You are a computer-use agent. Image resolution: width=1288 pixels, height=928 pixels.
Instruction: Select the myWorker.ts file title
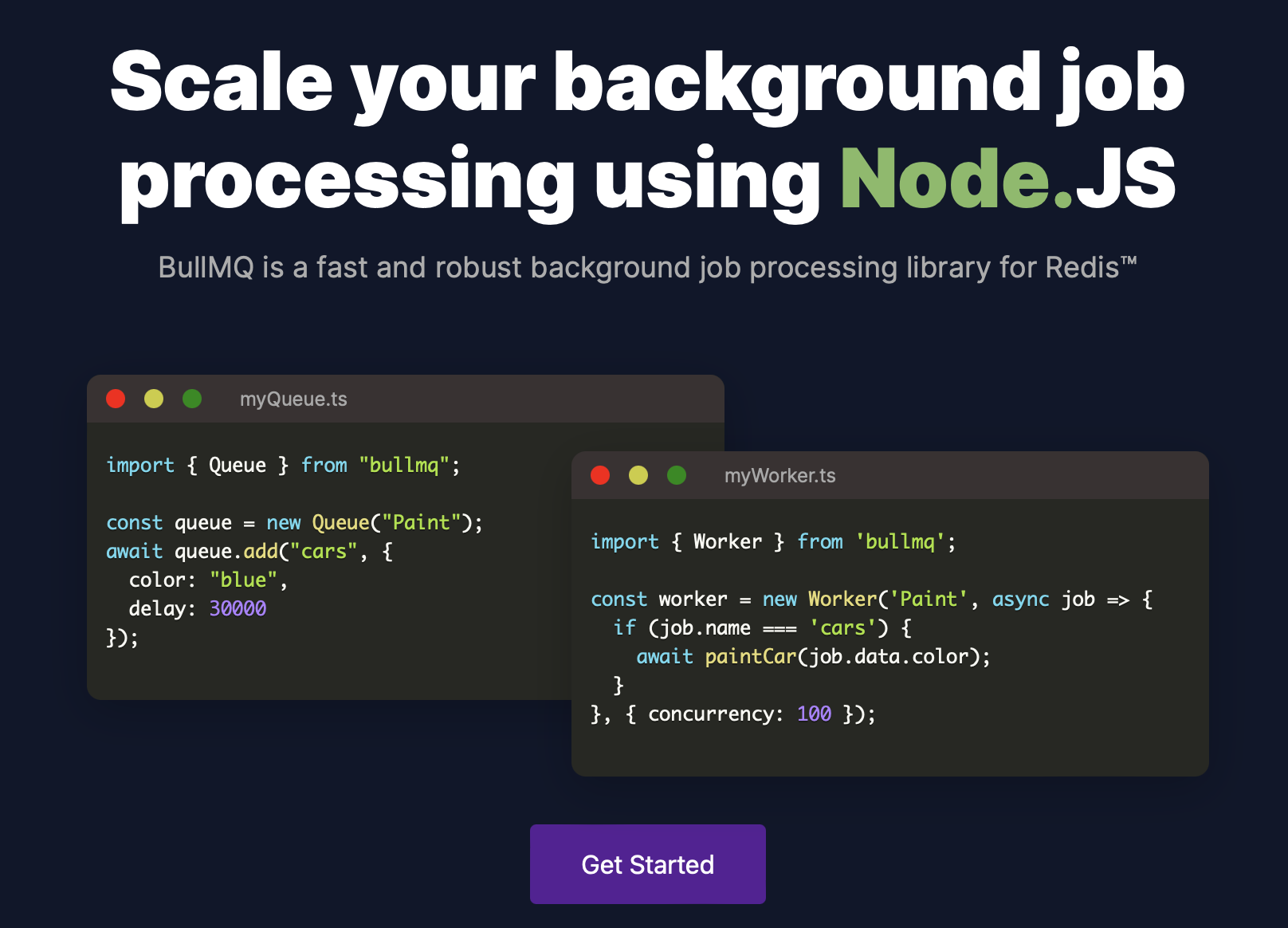tap(780, 475)
